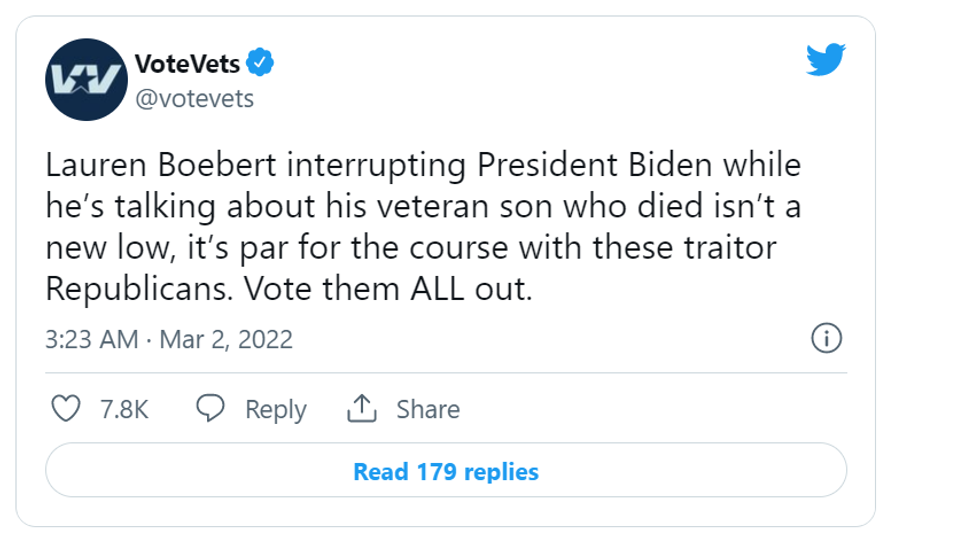Click the Twitter bird logo

(826, 62)
